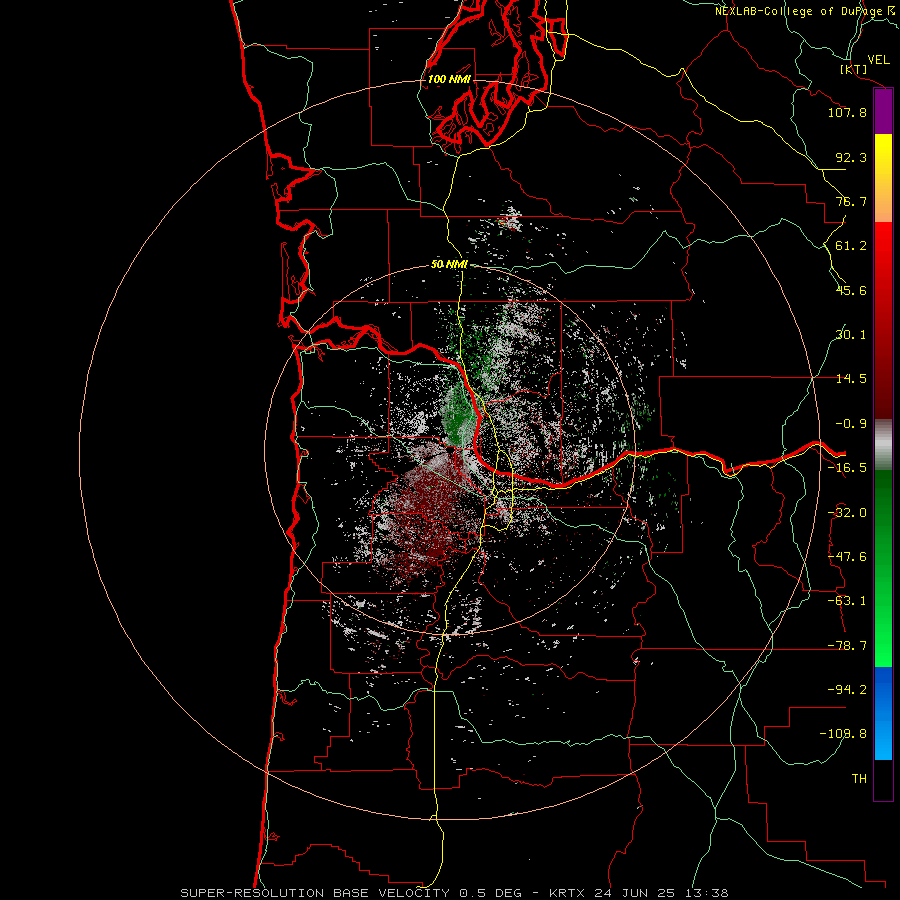Click the blue segment of velocity color bar
This screenshot has width=900, height=900.
pyautogui.click(x=883, y=713)
